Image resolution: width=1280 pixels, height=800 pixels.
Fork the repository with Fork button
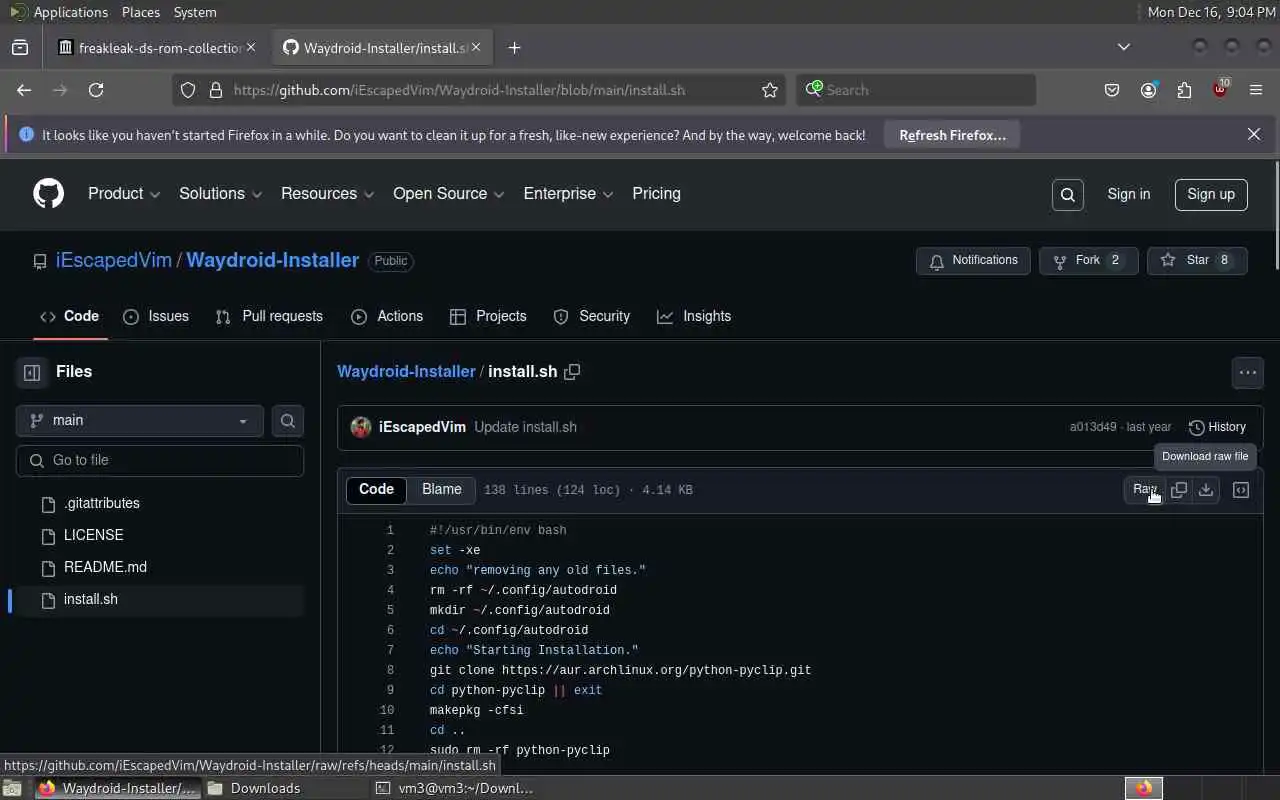coord(1088,261)
